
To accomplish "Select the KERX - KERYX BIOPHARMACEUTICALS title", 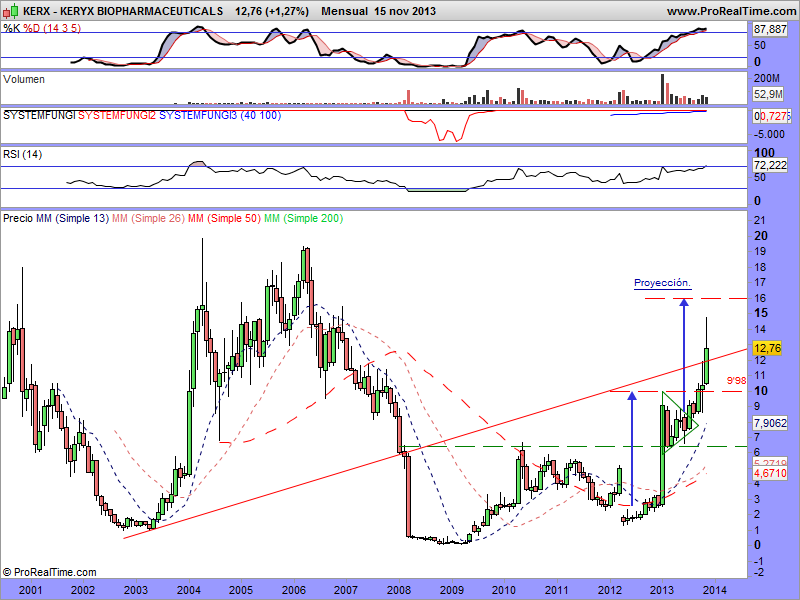I will pyautogui.click(x=123, y=11).
